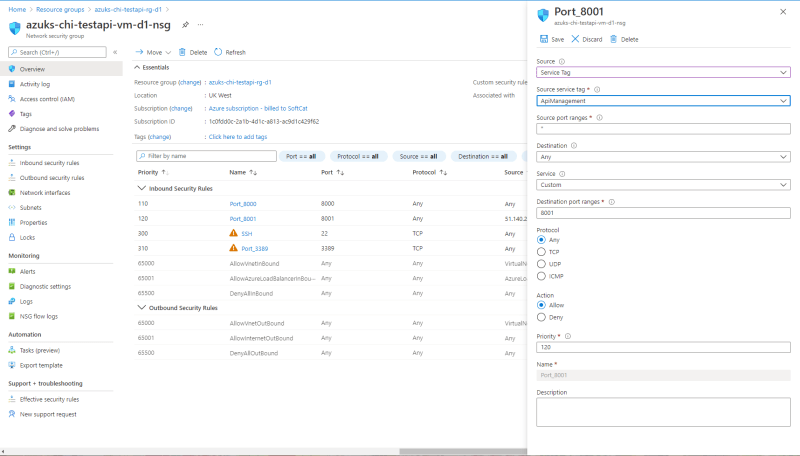Click the info icon beside Priority label
800x456 pixels.
point(568,336)
